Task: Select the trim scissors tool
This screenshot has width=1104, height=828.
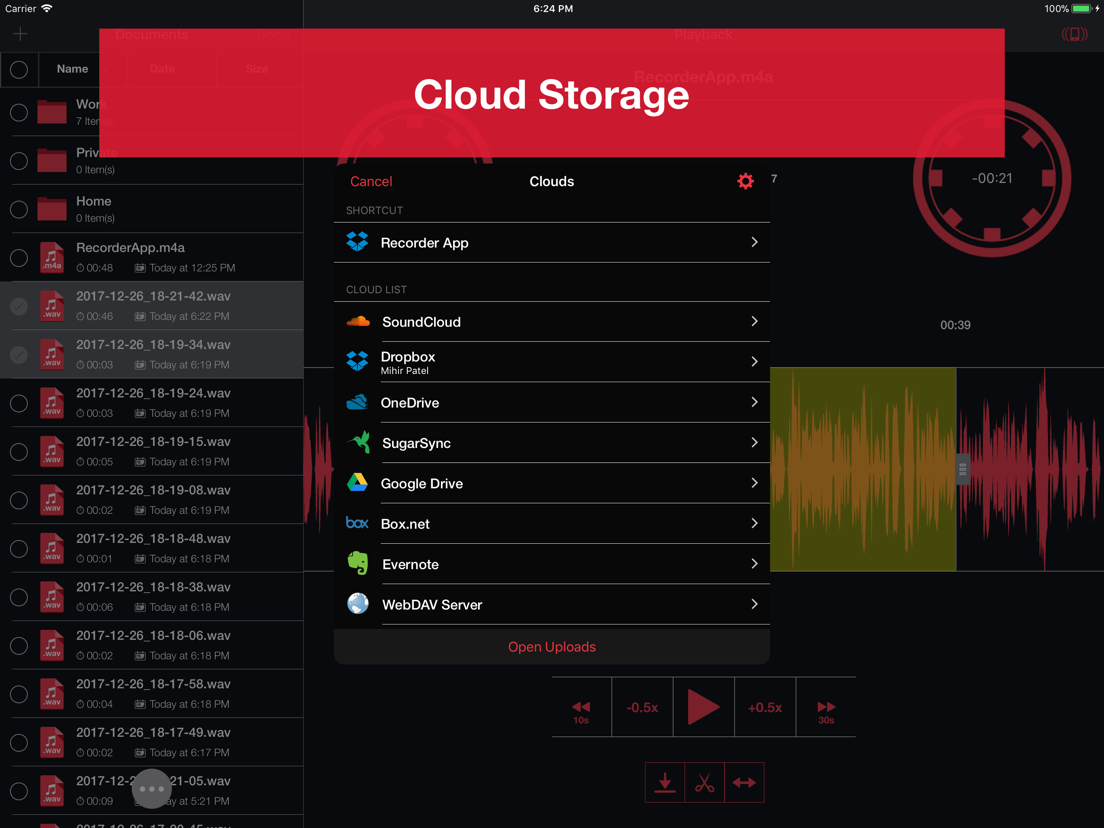Action: coord(704,782)
